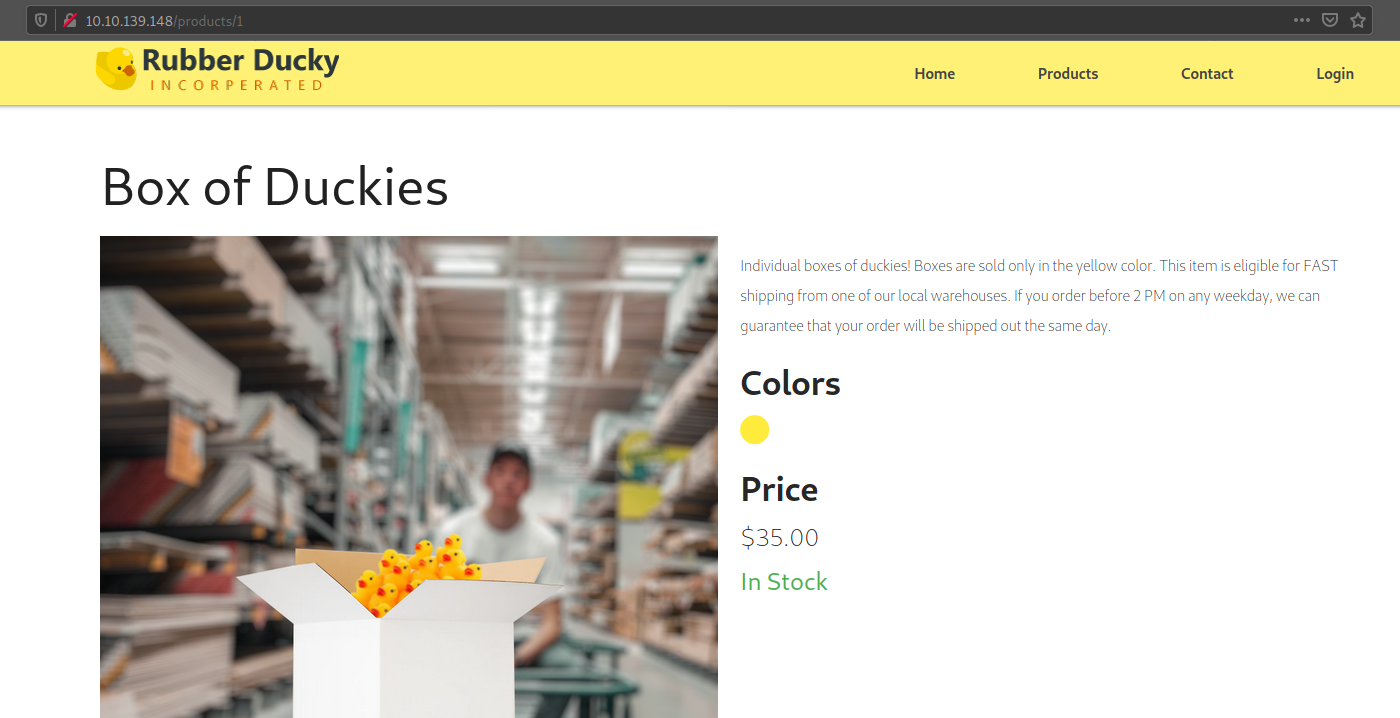
Task: Go to the Products page
Action: (1068, 74)
